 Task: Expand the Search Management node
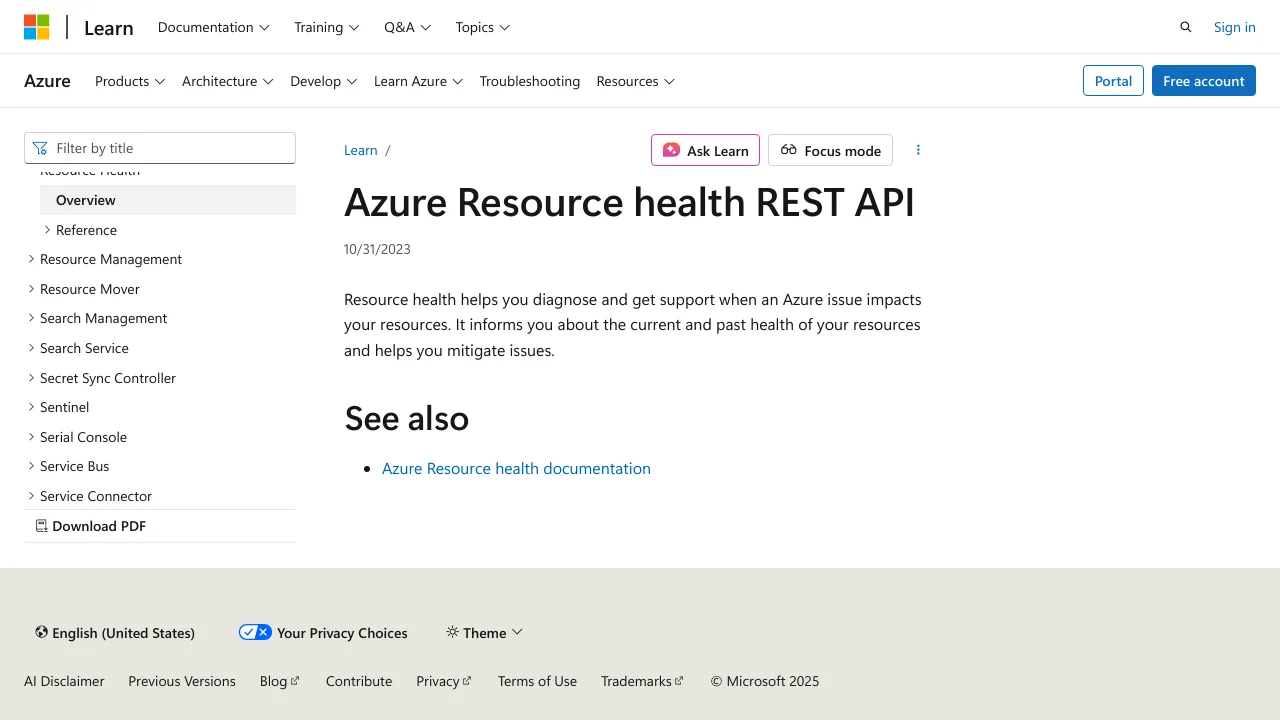pos(31,318)
